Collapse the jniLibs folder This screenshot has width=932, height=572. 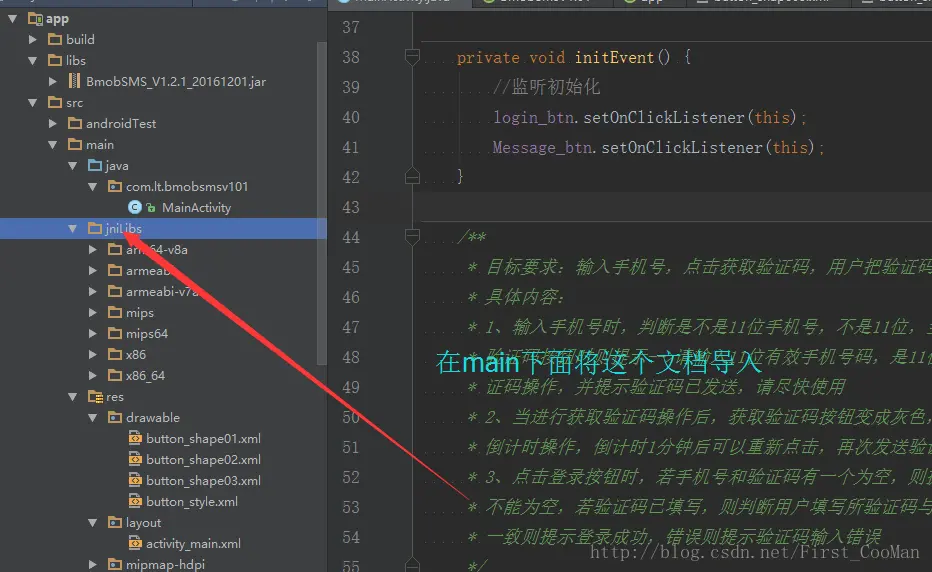pos(73,229)
